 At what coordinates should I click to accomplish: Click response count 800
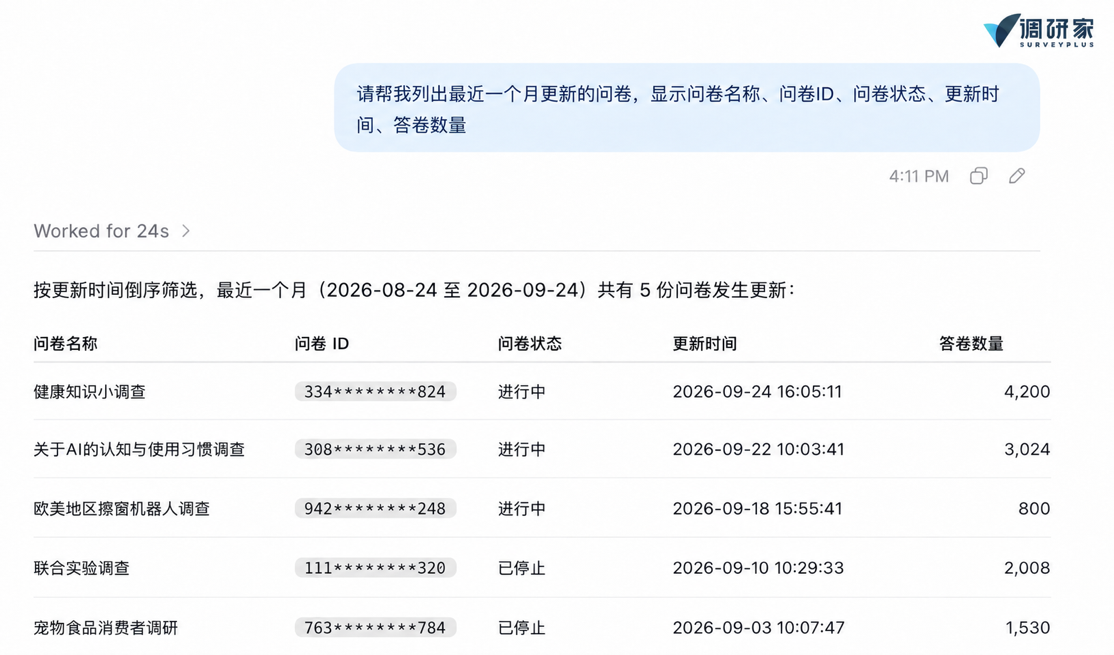tap(1034, 509)
